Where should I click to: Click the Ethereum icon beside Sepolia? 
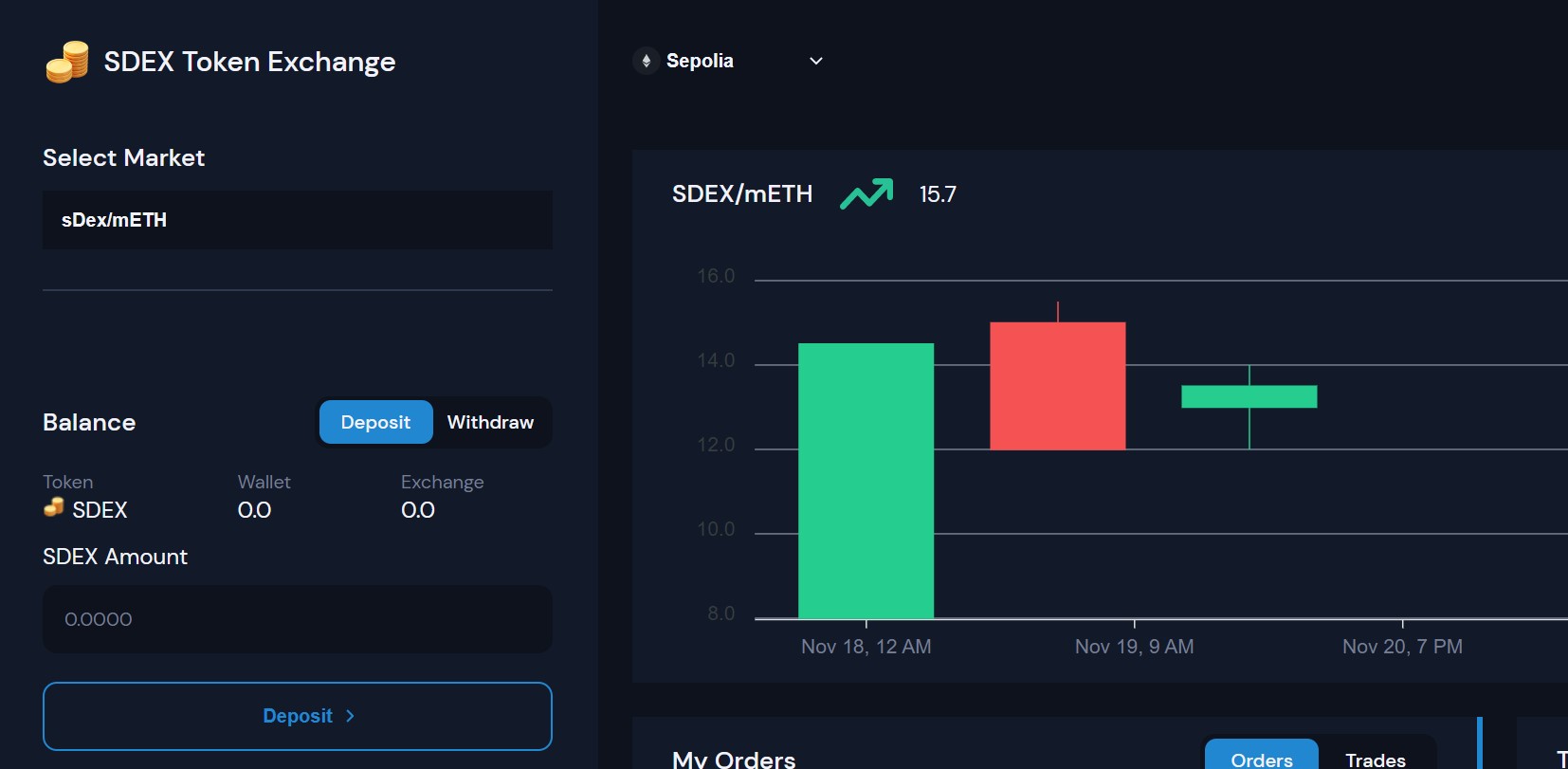click(646, 61)
